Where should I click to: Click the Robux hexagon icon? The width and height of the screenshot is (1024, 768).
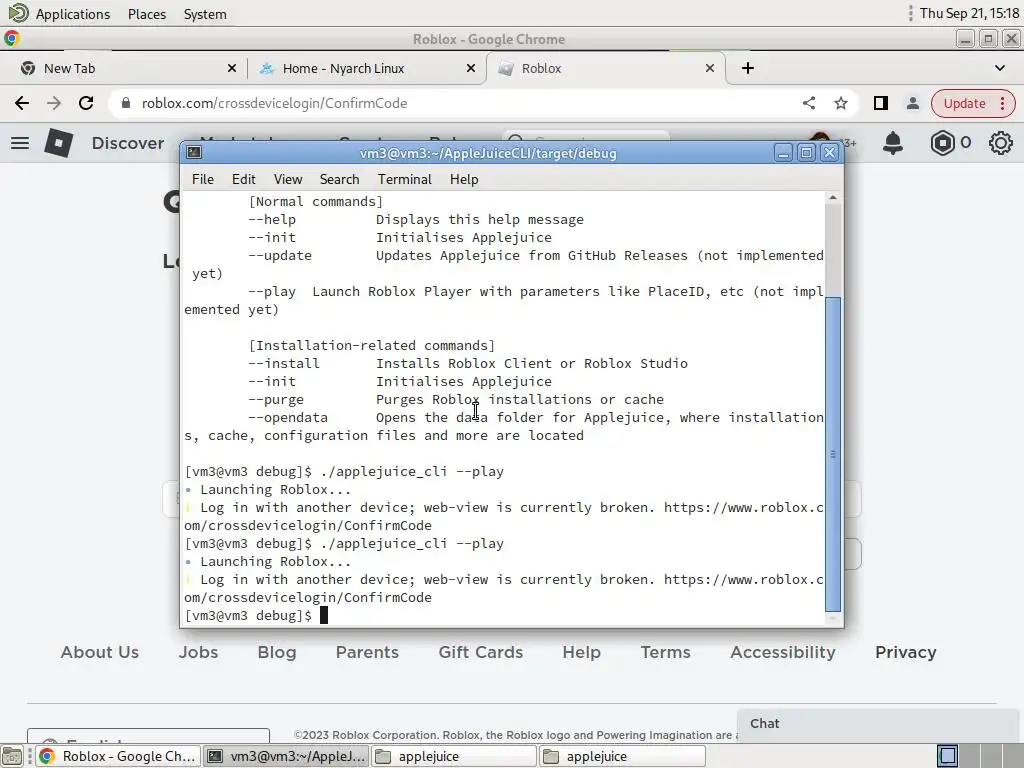pyautogui.click(x=942, y=143)
